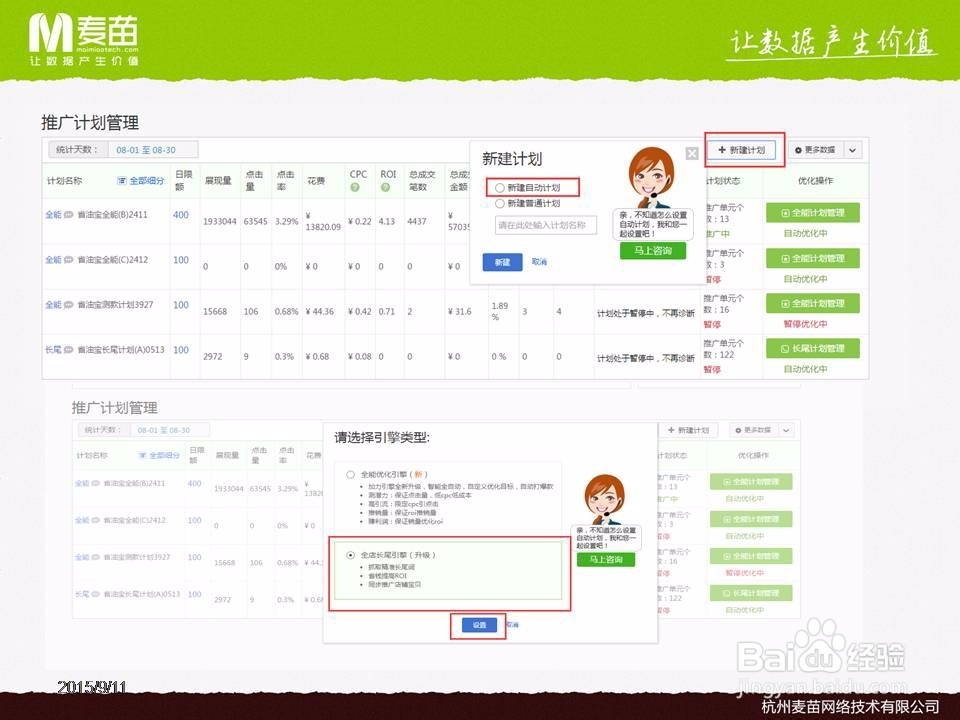Screen dimensions: 960x720
Task: Click the CPC column help icon
Action: click(x=357, y=188)
